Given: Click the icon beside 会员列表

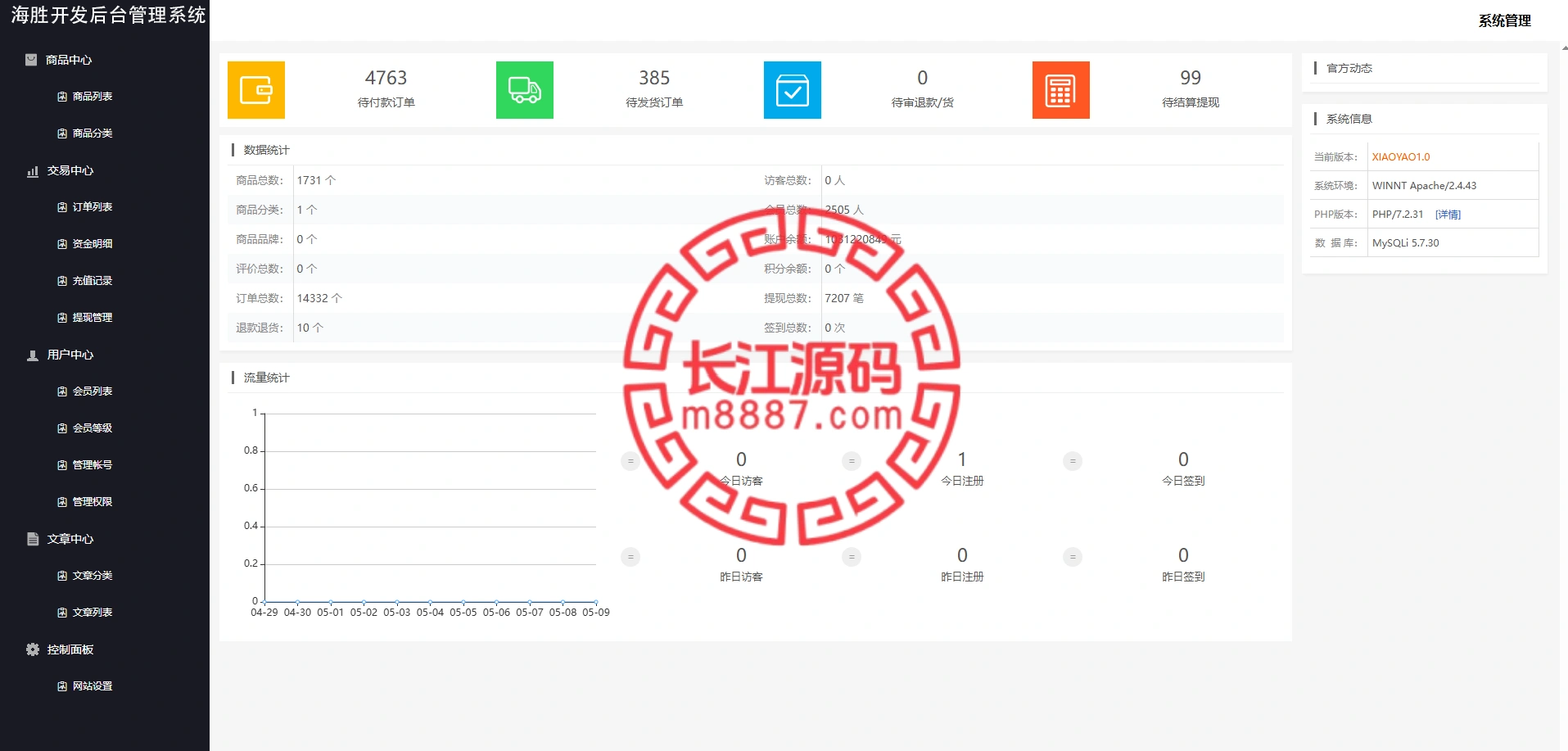Looking at the screenshot, I should click(x=62, y=391).
